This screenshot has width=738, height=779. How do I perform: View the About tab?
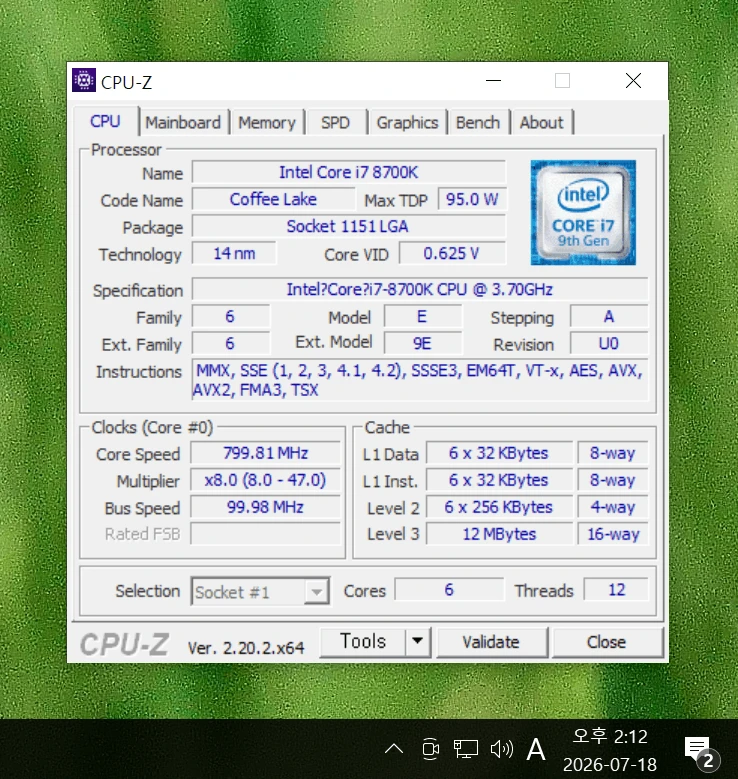point(542,122)
